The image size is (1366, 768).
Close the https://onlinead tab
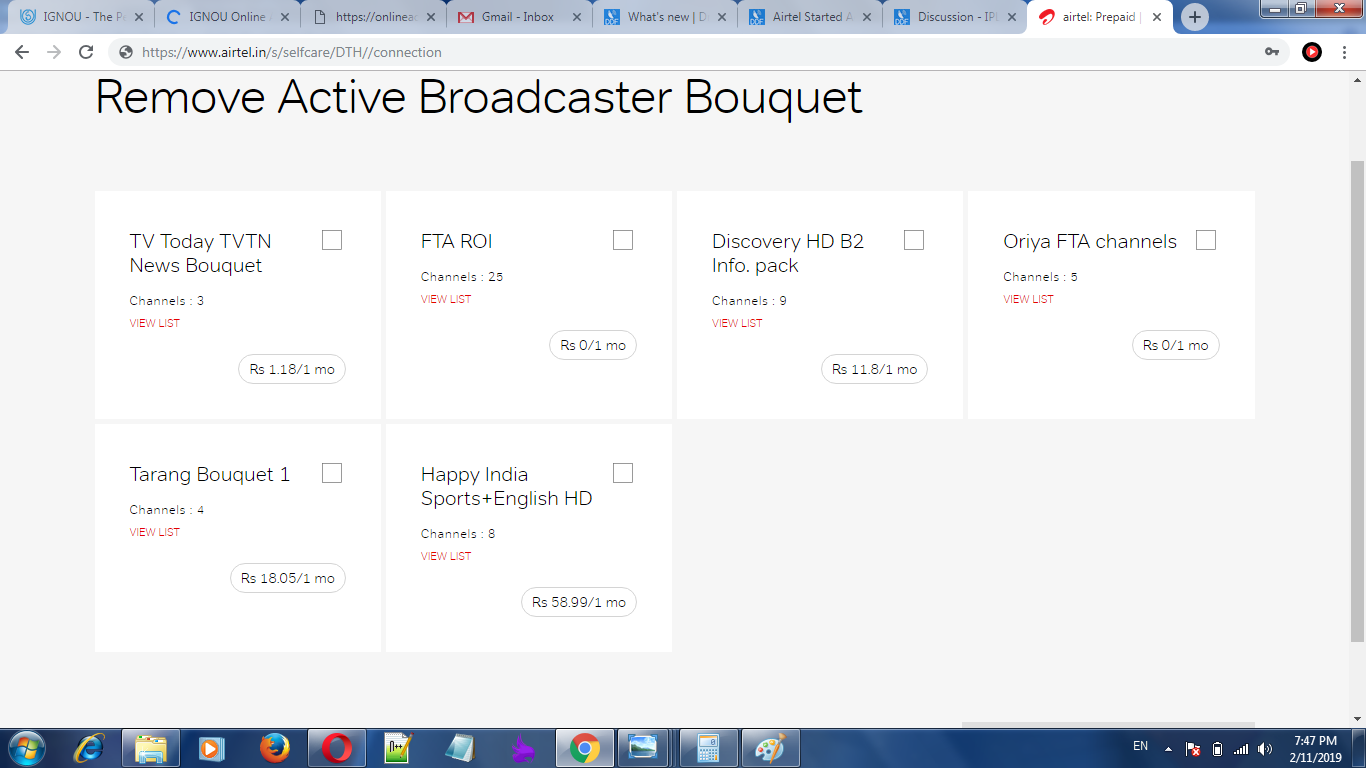pos(431,17)
